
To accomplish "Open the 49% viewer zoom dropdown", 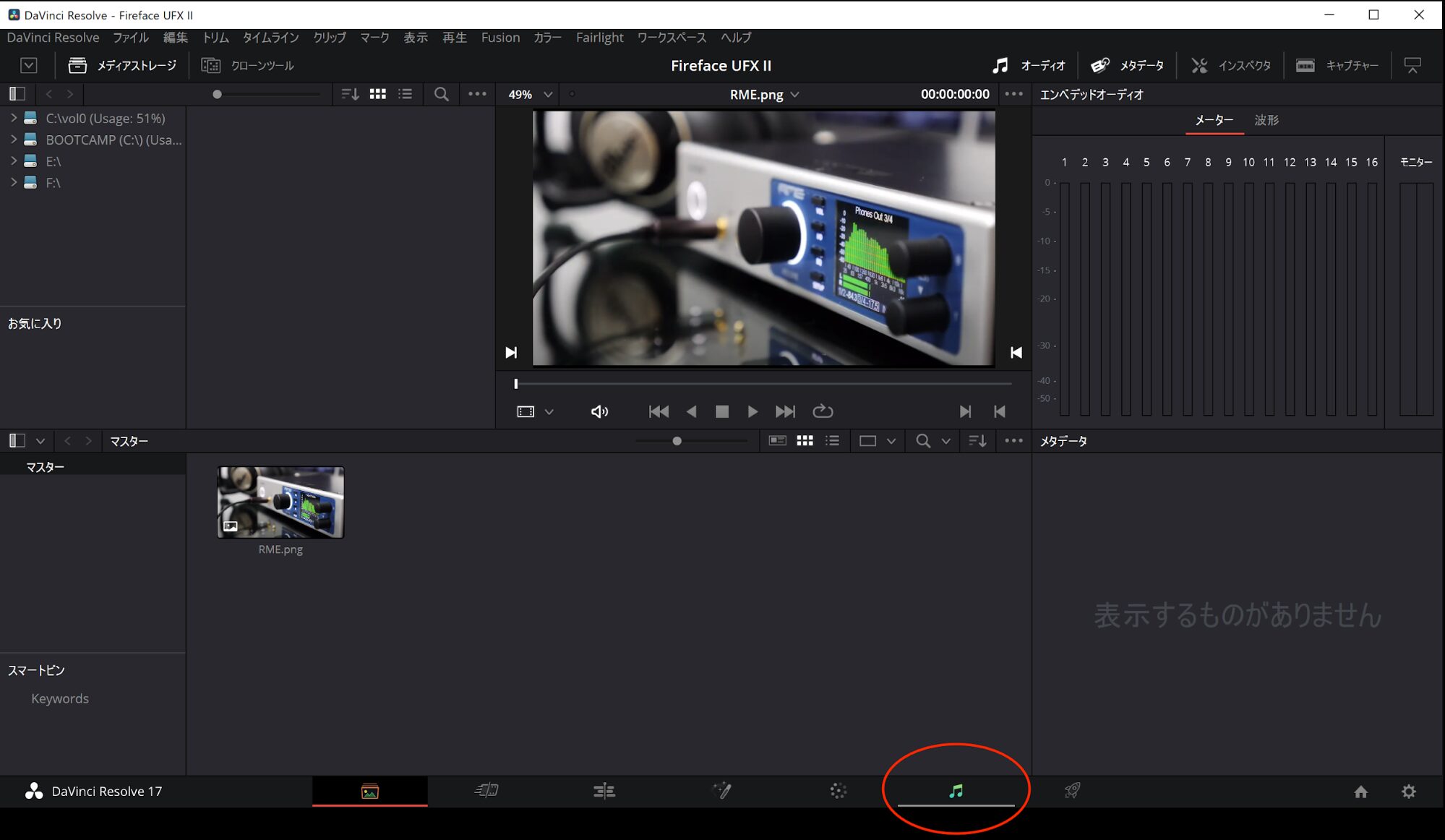I will point(530,95).
